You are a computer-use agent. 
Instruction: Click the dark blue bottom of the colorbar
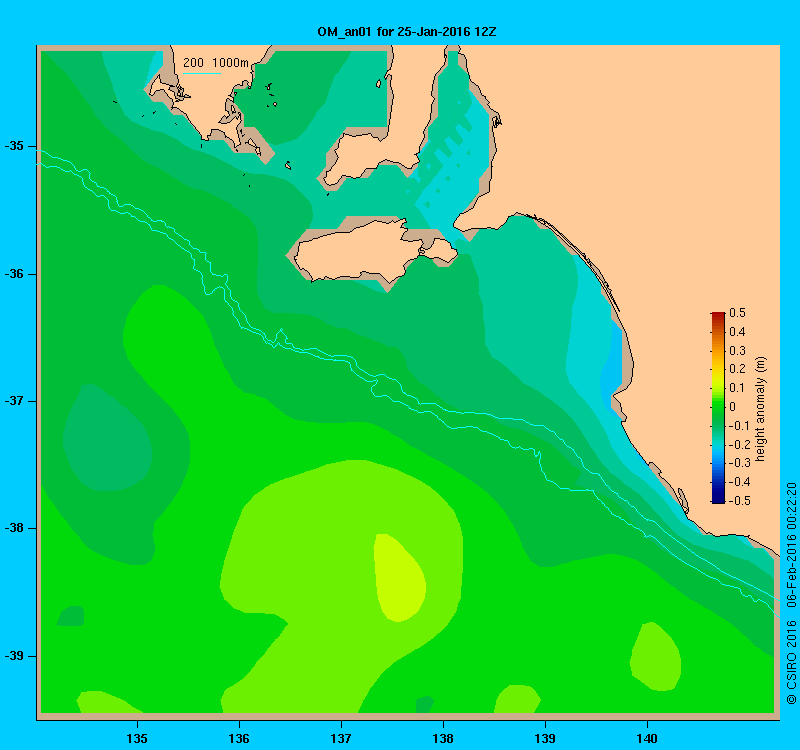pyautogui.click(x=718, y=498)
